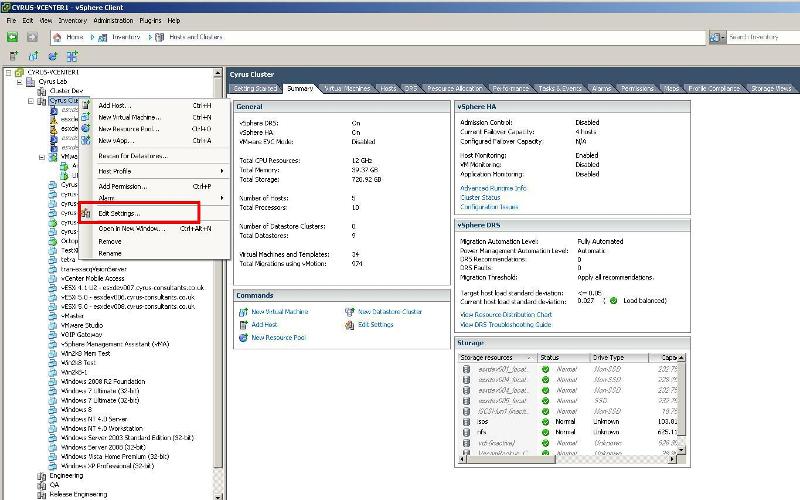This screenshot has width=800, height=500.
Task: Collapse the Cyrus Lab datacenter node
Action: (x=19, y=82)
